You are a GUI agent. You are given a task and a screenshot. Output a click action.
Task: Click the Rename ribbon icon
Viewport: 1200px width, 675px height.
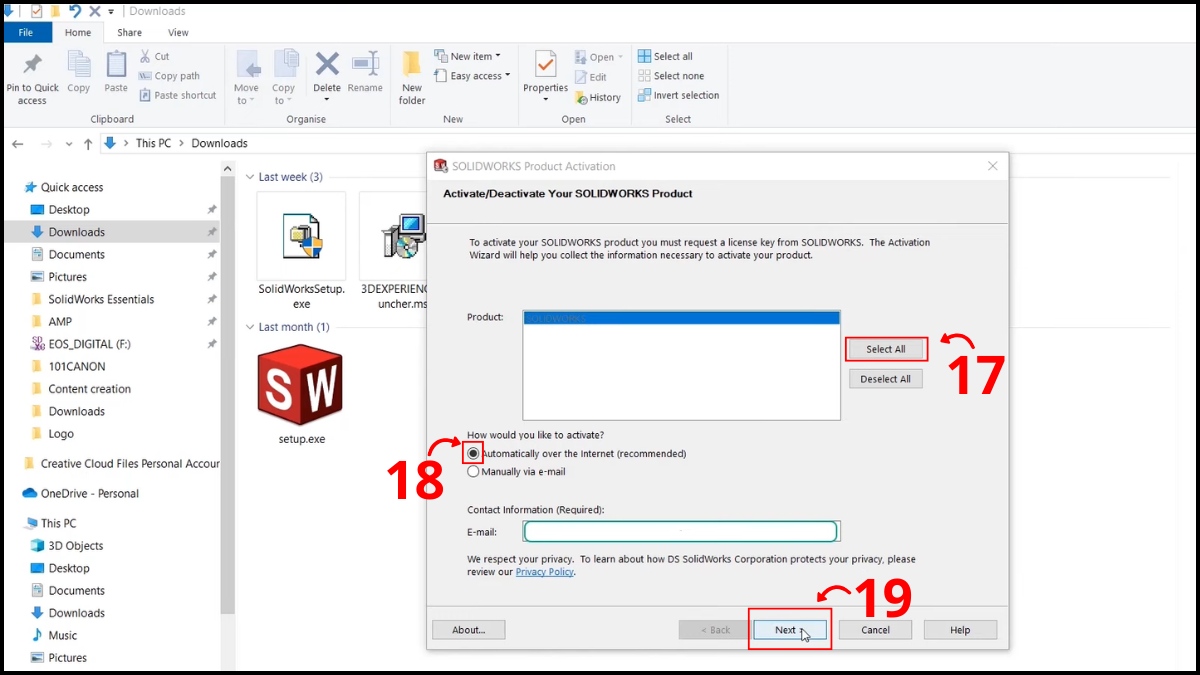[365, 64]
